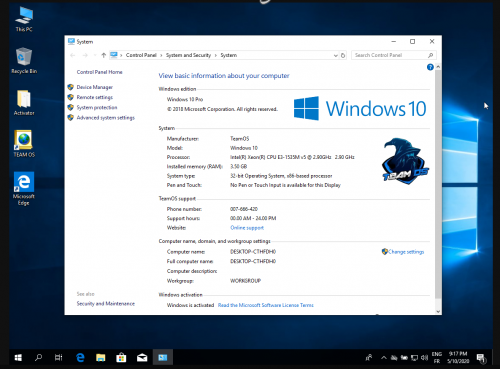Click the scrollbar up arrow
This screenshot has width=500, height=369.
tap(438, 67)
